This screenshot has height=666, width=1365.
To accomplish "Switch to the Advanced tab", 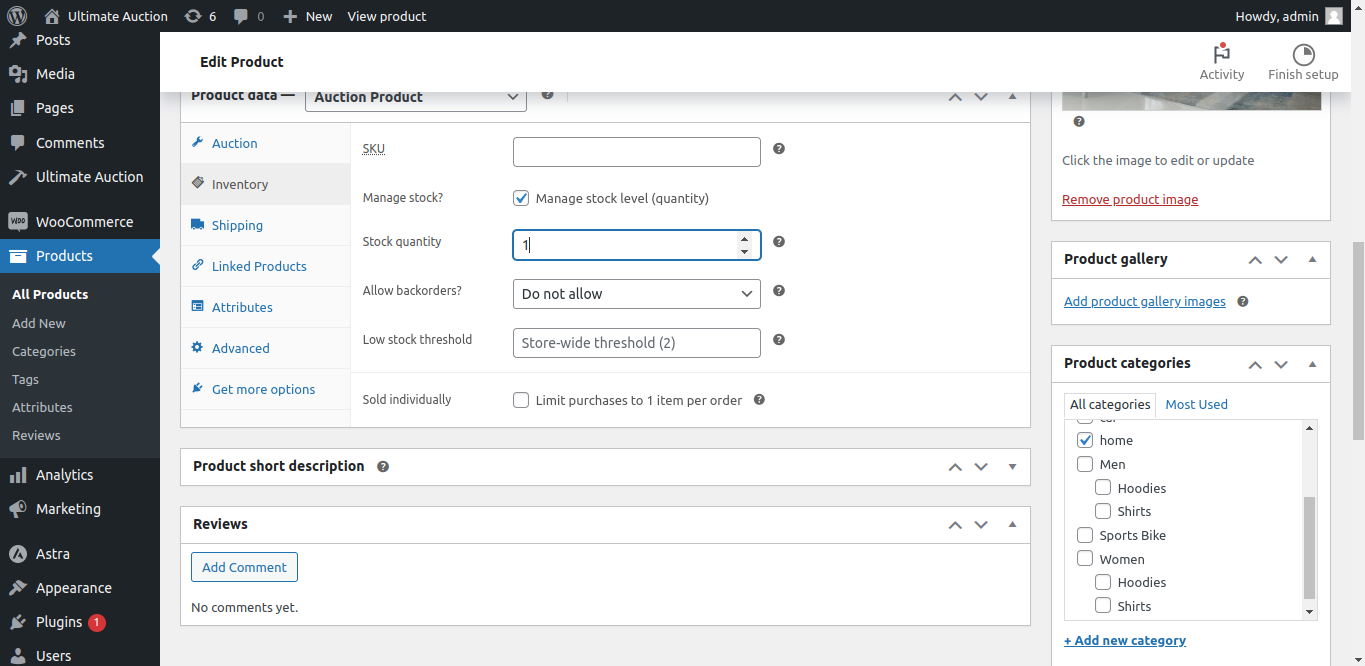I will pos(265,348).
